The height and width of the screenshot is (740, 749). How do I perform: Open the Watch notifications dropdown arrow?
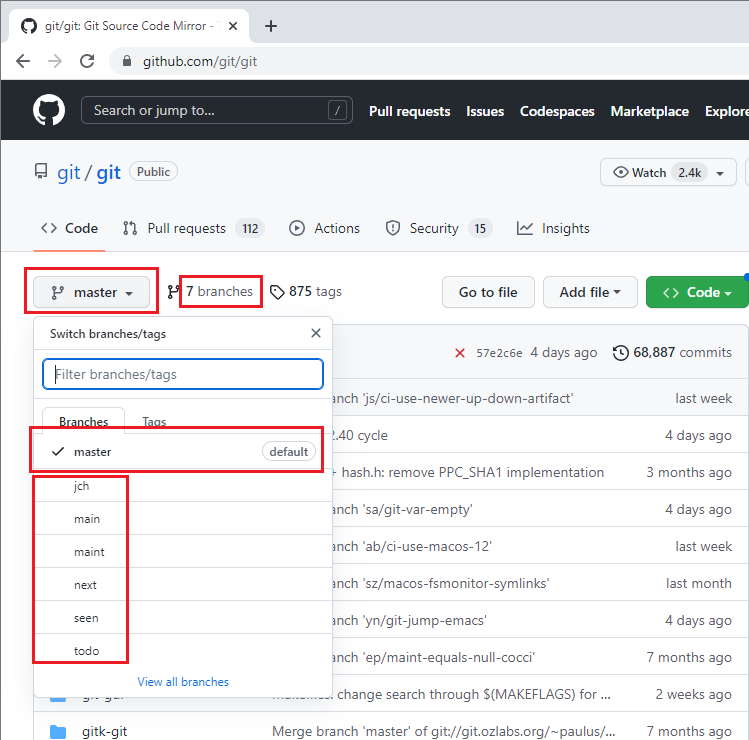pos(720,173)
